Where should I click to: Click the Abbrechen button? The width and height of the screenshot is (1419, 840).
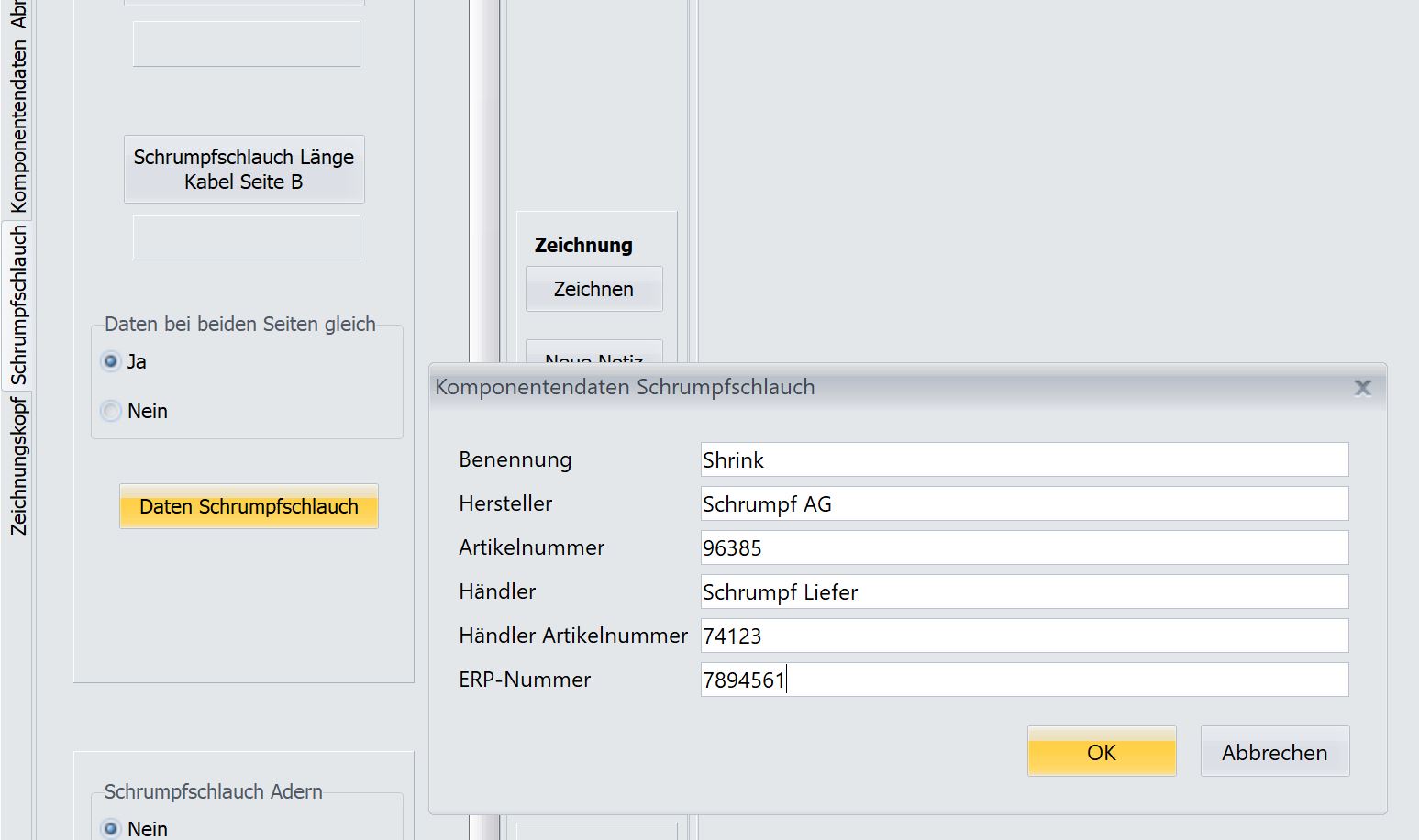pyautogui.click(x=1274, y=752)
